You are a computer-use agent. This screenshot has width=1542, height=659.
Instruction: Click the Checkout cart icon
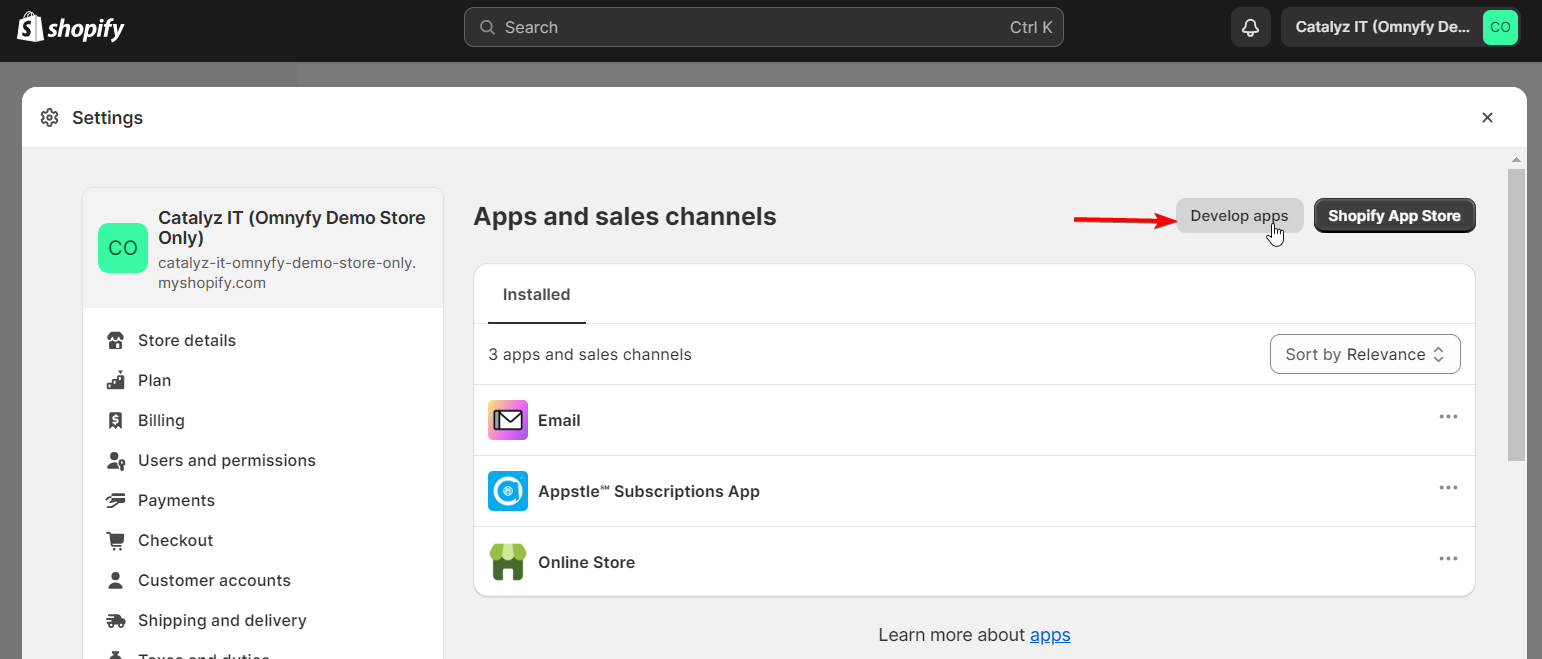(116, 540)
